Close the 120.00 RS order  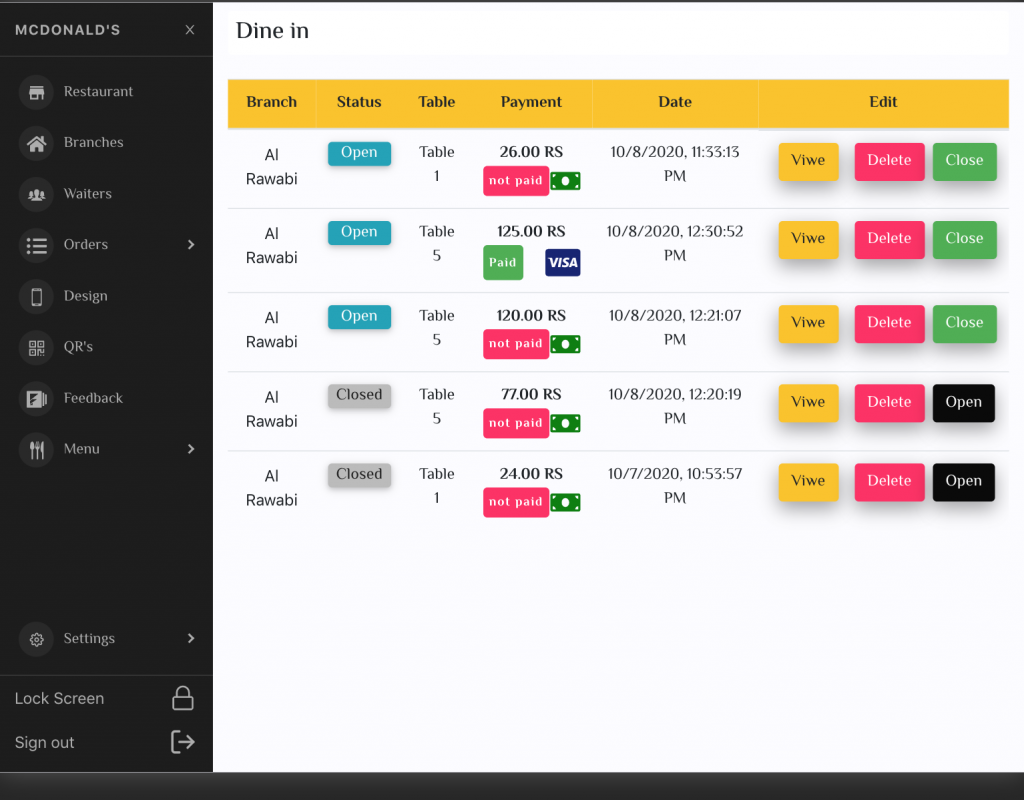[x=965, y=323]
